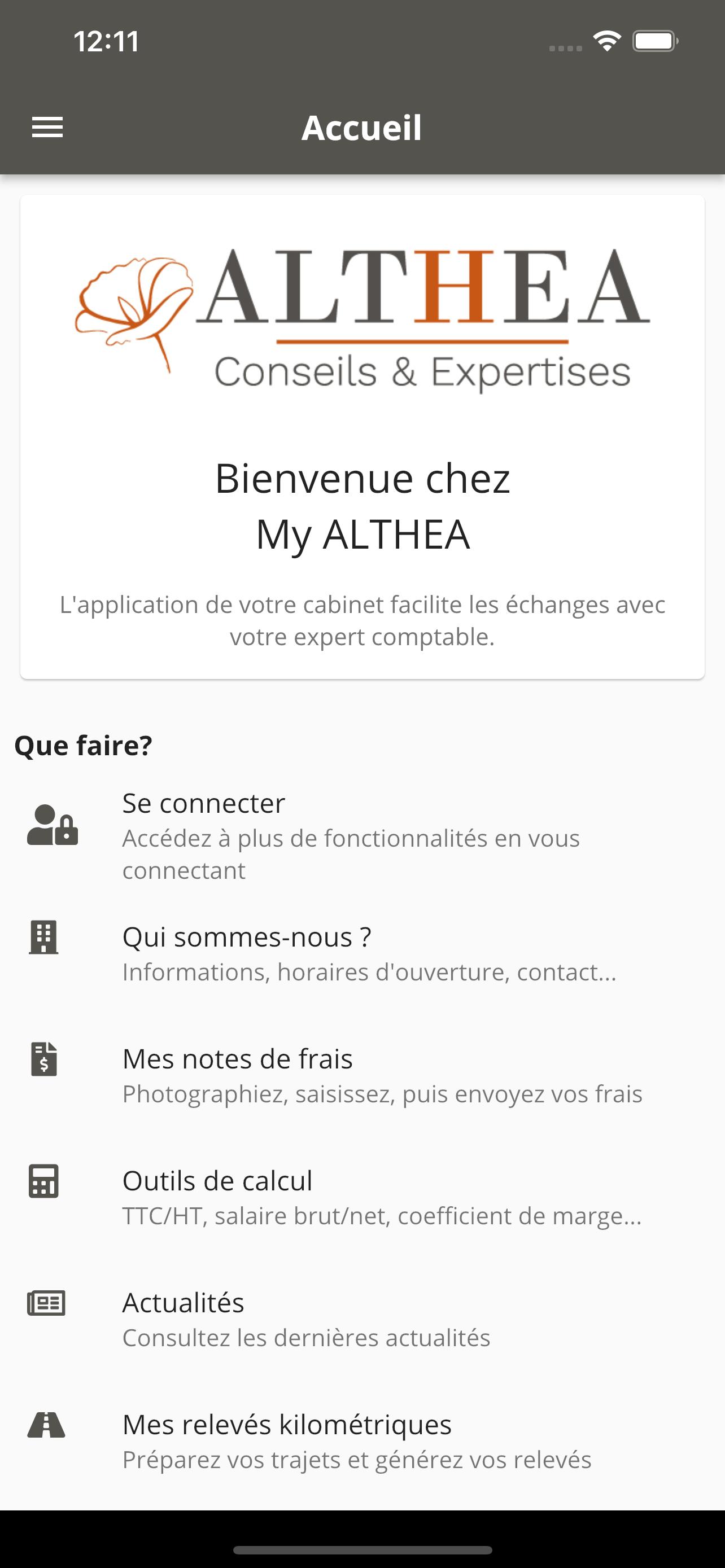Image resolution: width=725 pixels, height=1568 pixels.
Task: Tap the newspaper news icon
Action: 46,1303
